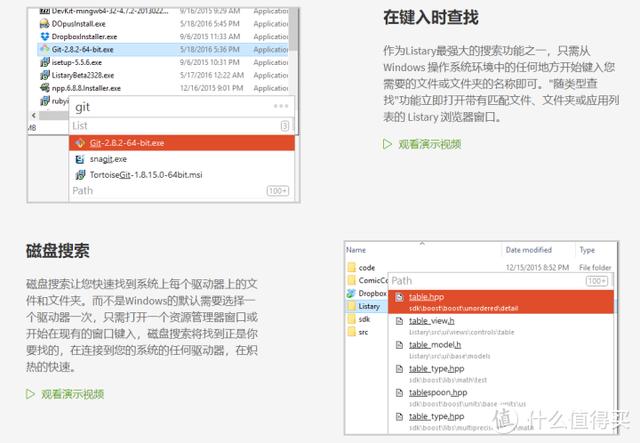Expand the List section count badge showing 3
Viewport: 640px width, 443px height.
[284, 126]
